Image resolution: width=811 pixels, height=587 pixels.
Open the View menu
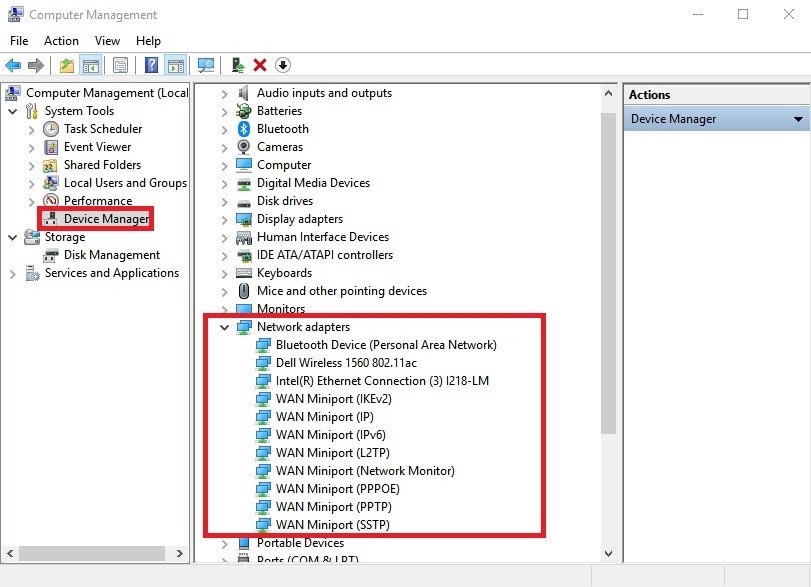107,41
